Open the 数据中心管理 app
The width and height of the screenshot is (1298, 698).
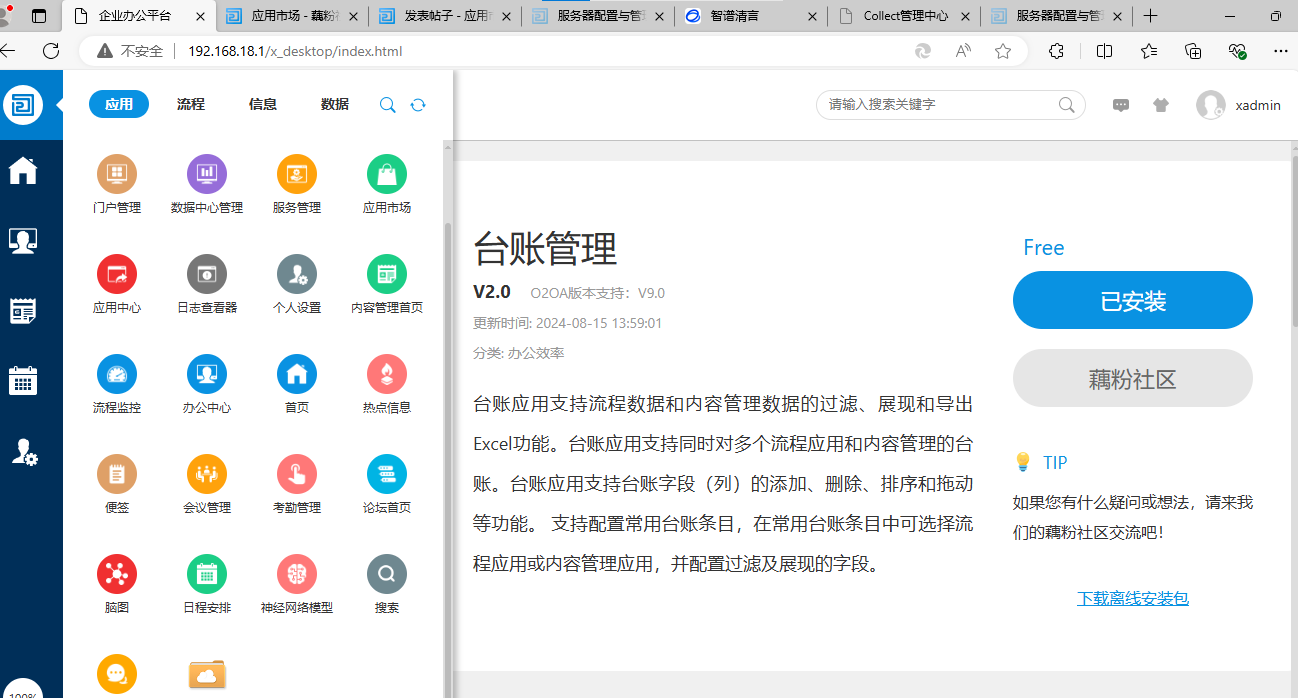(x=207, y=184)
